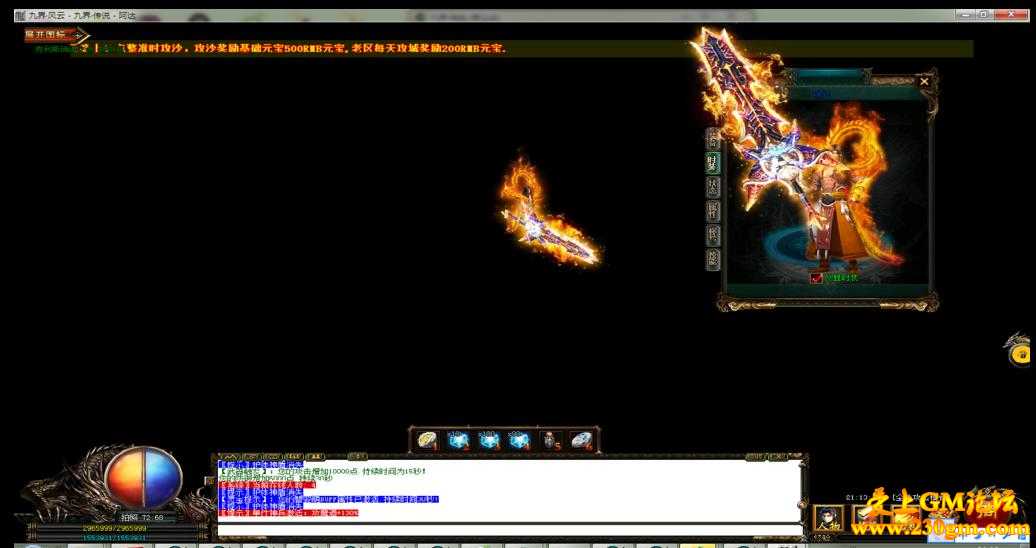The height and width of the screenshot is (548, 1036).
Task: Click the chat message about 10000 attack increase
Action: point(322,471)
